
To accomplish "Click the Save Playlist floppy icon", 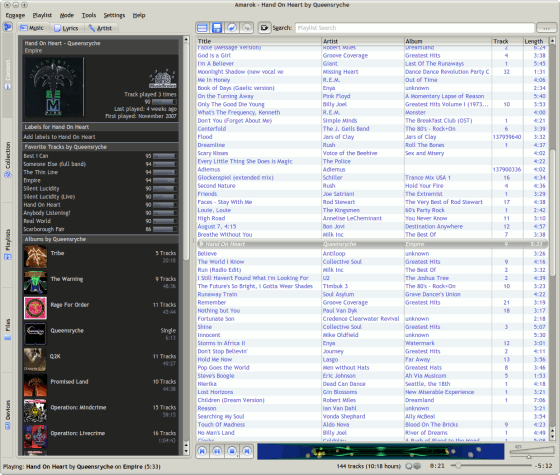I will click(217, 28).
